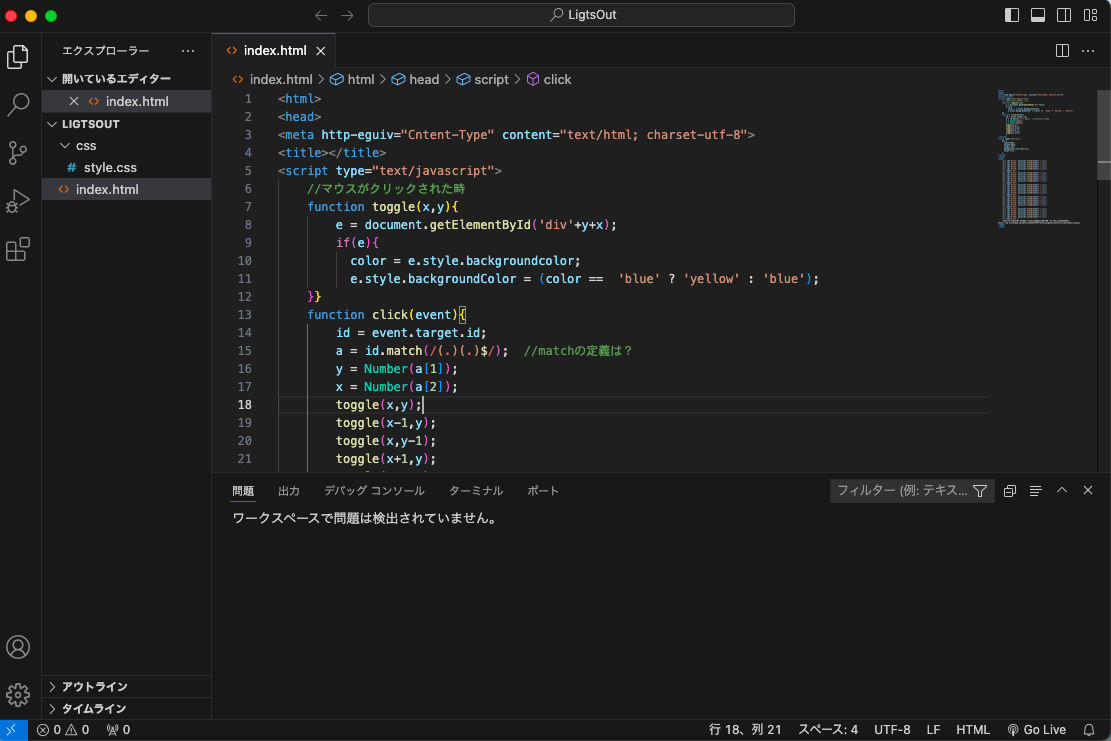Open the Search view in activity bar
1111x741 pixels.
pyautogui.click(x=18, y=104)
